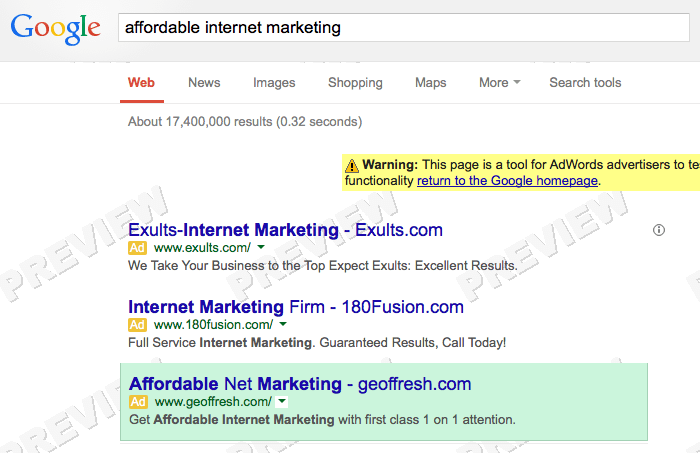Click the Ad badge under 180Fusion result
Viewport: 700px width, 453px height.
point(137,324)
